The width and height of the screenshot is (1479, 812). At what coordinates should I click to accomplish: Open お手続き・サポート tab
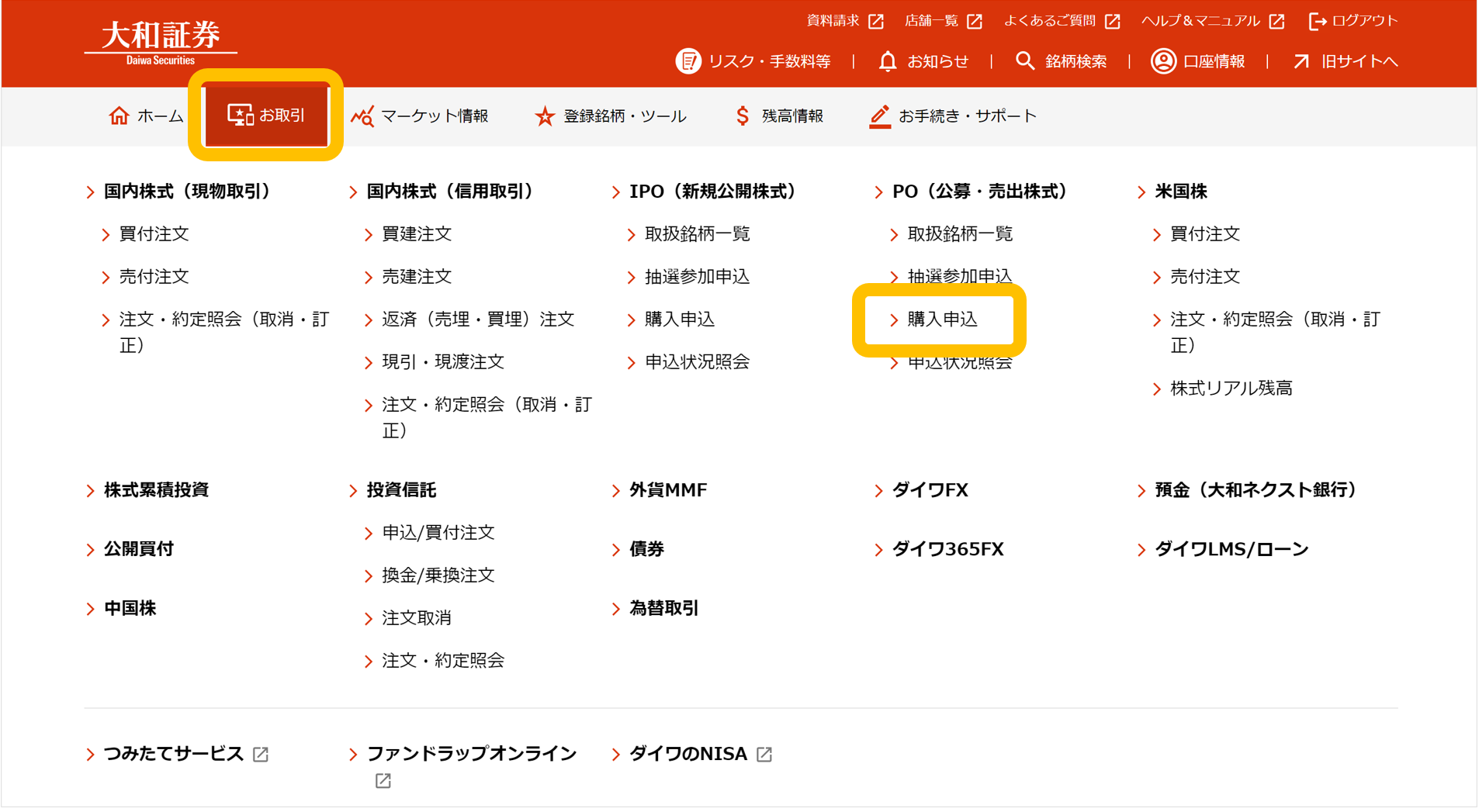953,116
